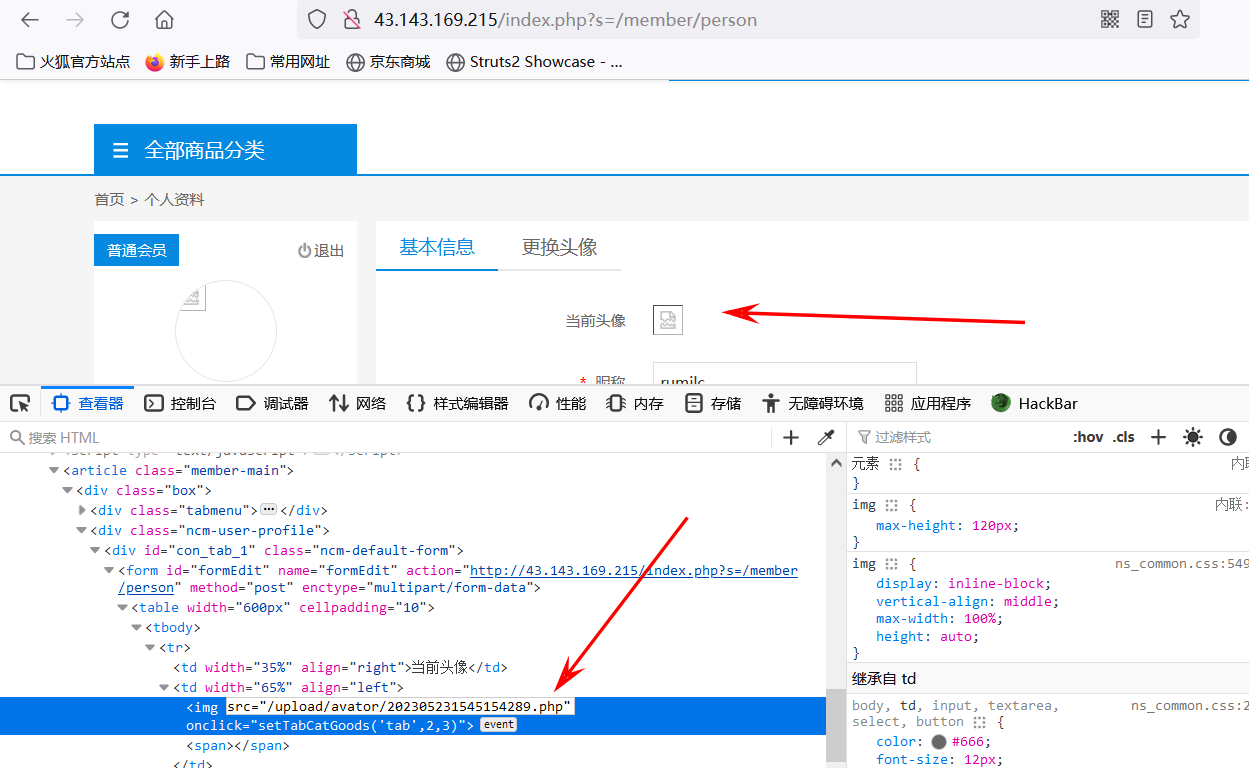Open the HackBar panel
This screenshot has height=768, width=1249.
pos(1034,403)
